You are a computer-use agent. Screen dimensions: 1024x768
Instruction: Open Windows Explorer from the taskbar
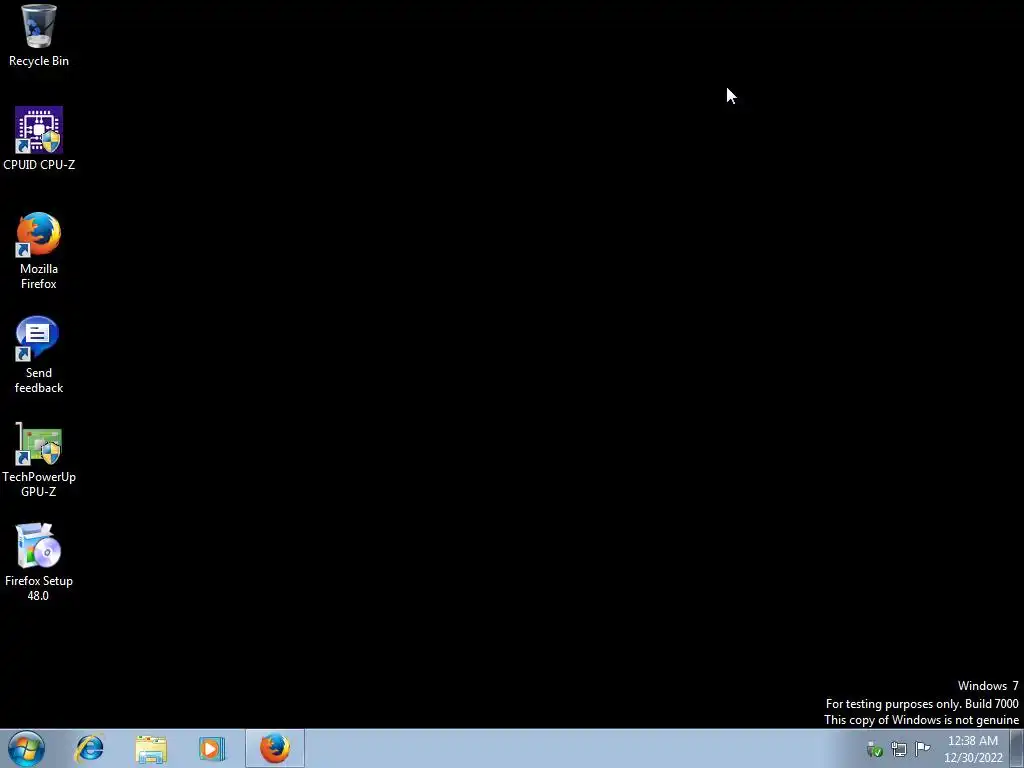pyautogui.click(x=151, y=748)
